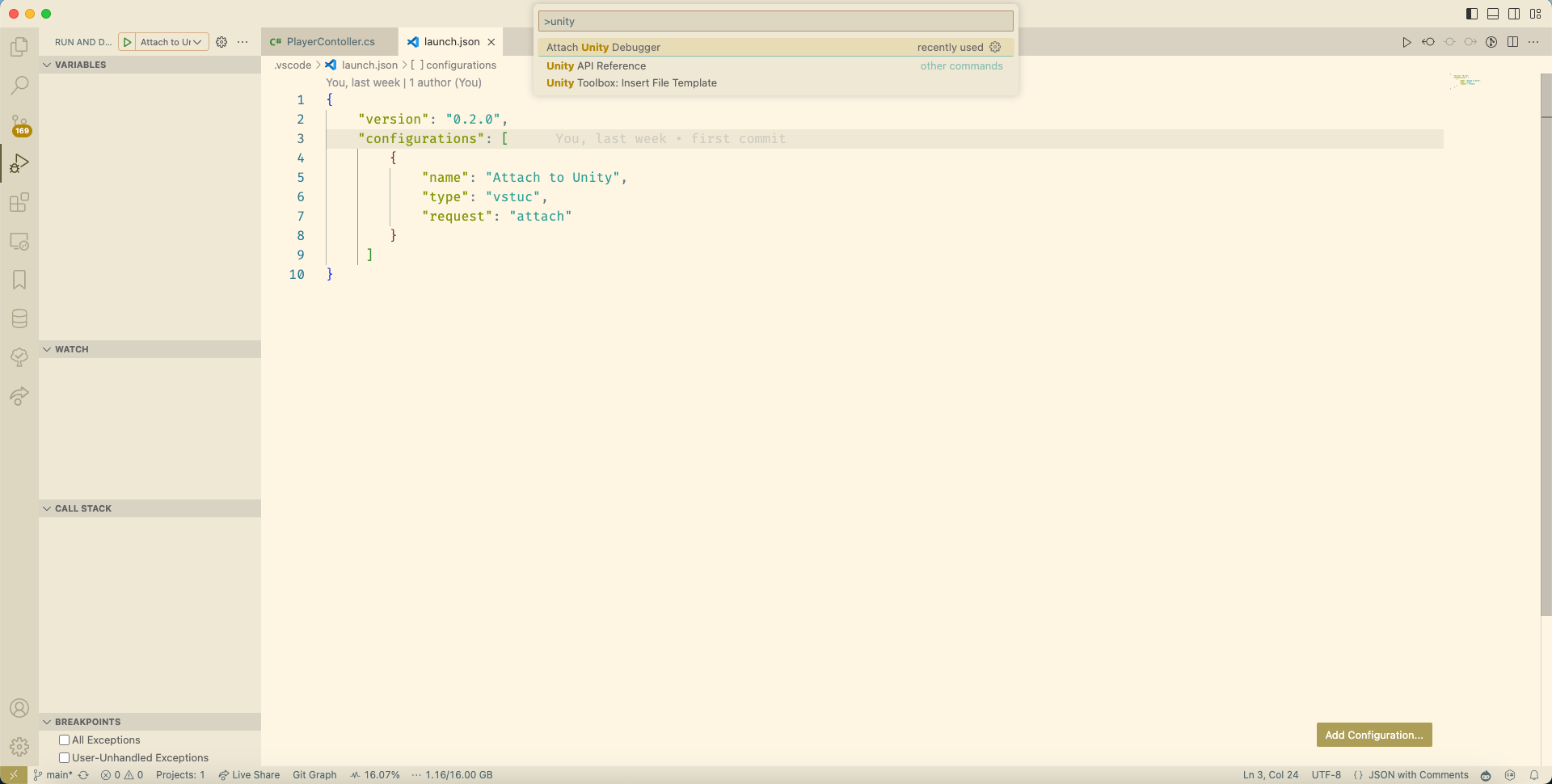Open the Accounts icon in activity bar
Image resolution: width=1552 pixels, height=784 pixels.
pos(19,708)
